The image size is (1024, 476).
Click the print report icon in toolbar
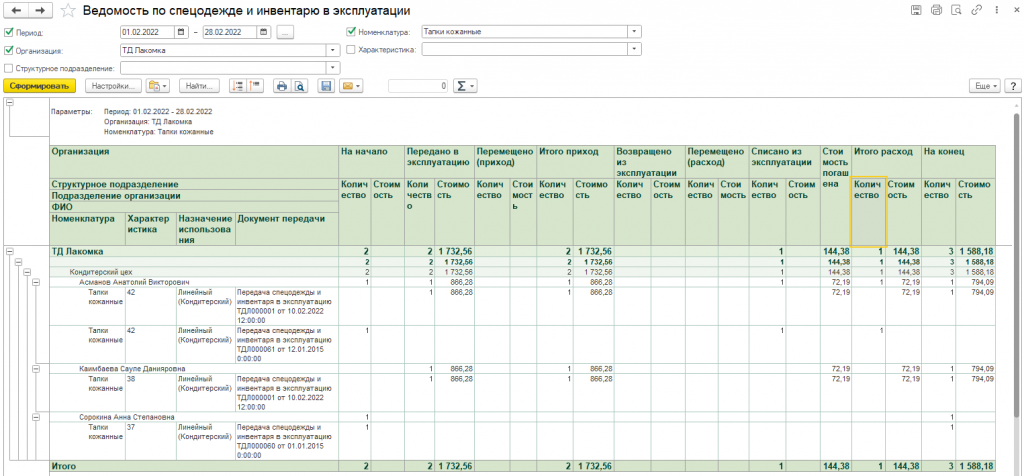point(282,86)
